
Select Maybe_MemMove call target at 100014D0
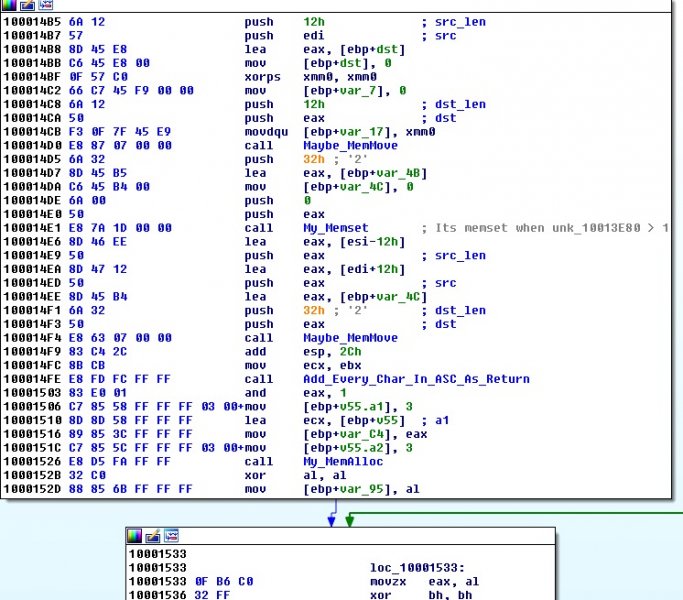pos(350,146)
